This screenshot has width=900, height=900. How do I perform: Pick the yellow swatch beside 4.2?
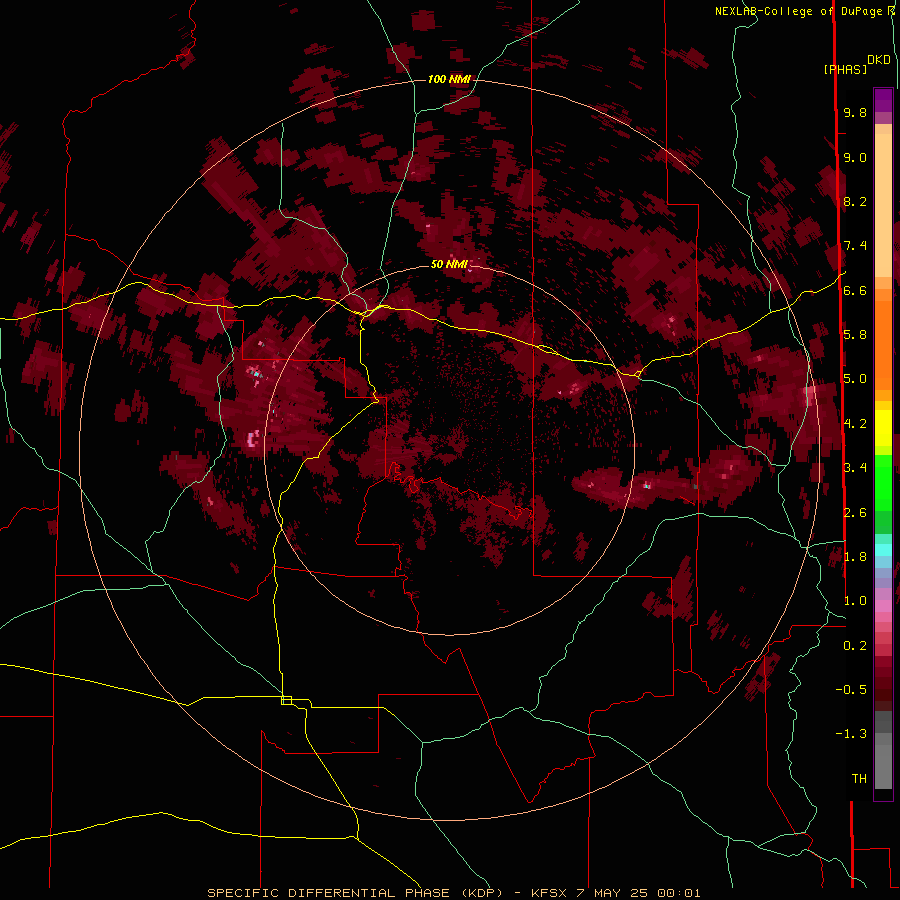[x=883, y=428]
